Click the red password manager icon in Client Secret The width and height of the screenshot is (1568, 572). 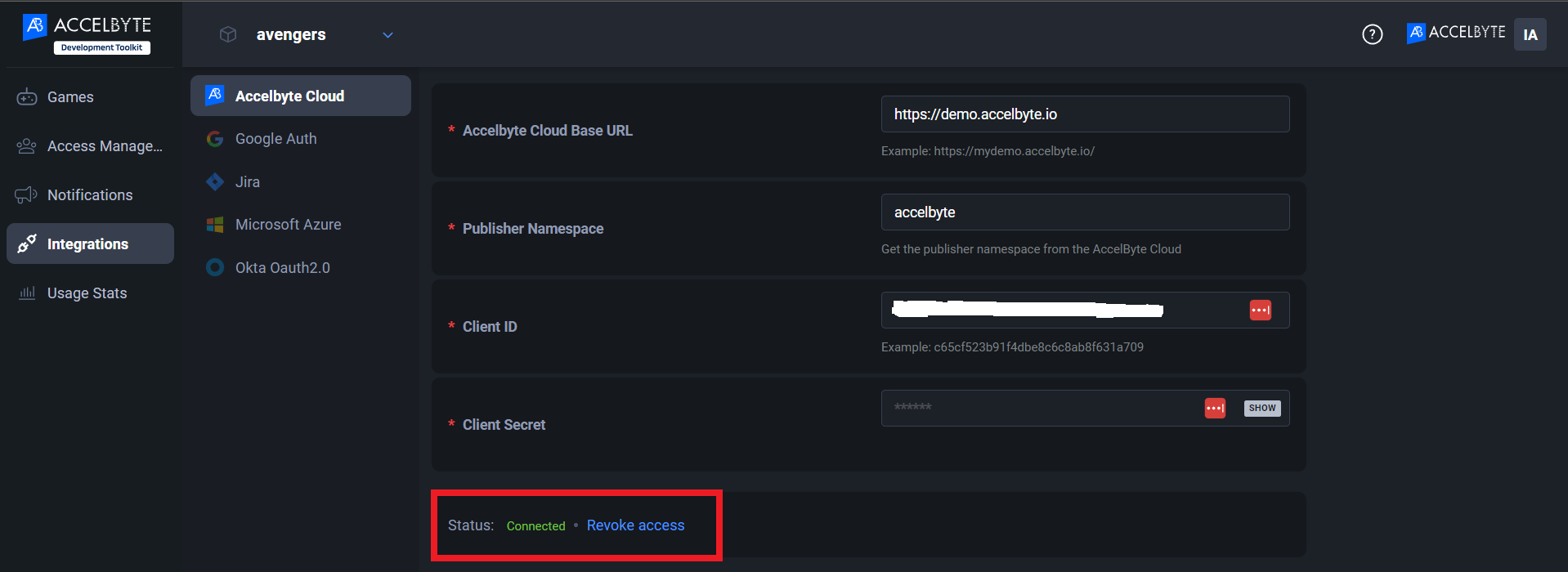pos(1216,408)
